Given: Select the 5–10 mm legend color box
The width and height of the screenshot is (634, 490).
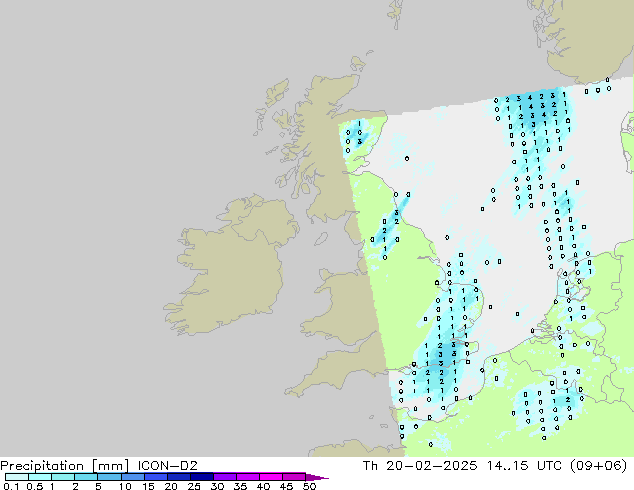Looking at the screenshot, I should point(109,477).
